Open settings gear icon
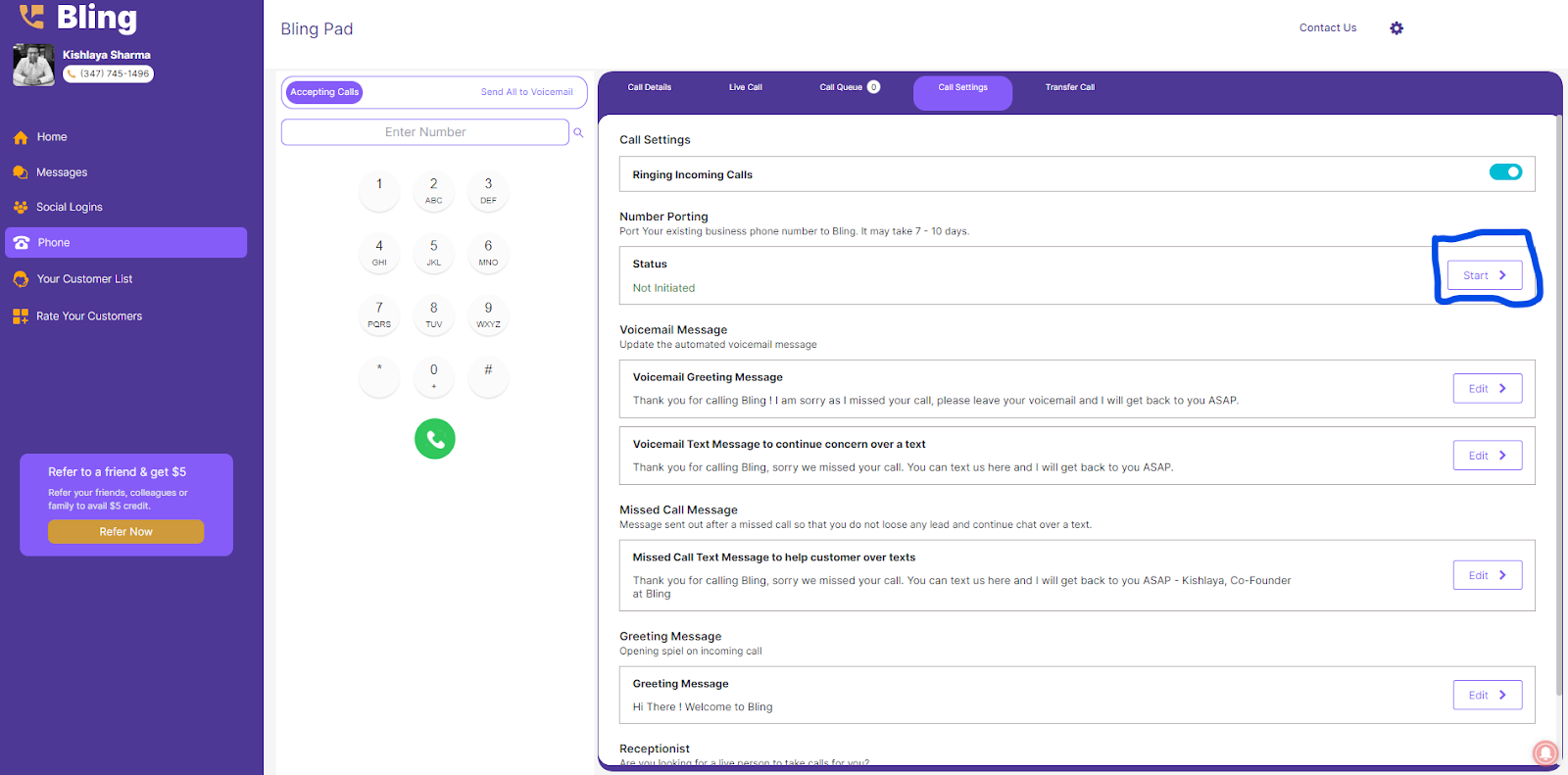The height and width of the screenshot is (775, 1568). 1396,28
